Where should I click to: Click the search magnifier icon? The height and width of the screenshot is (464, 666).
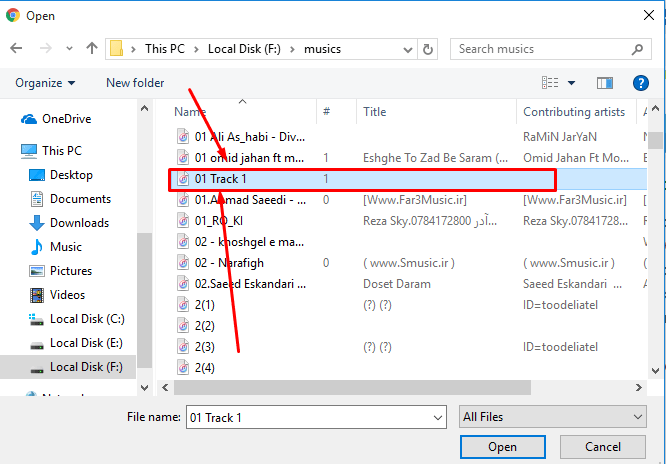pos(636,48)
